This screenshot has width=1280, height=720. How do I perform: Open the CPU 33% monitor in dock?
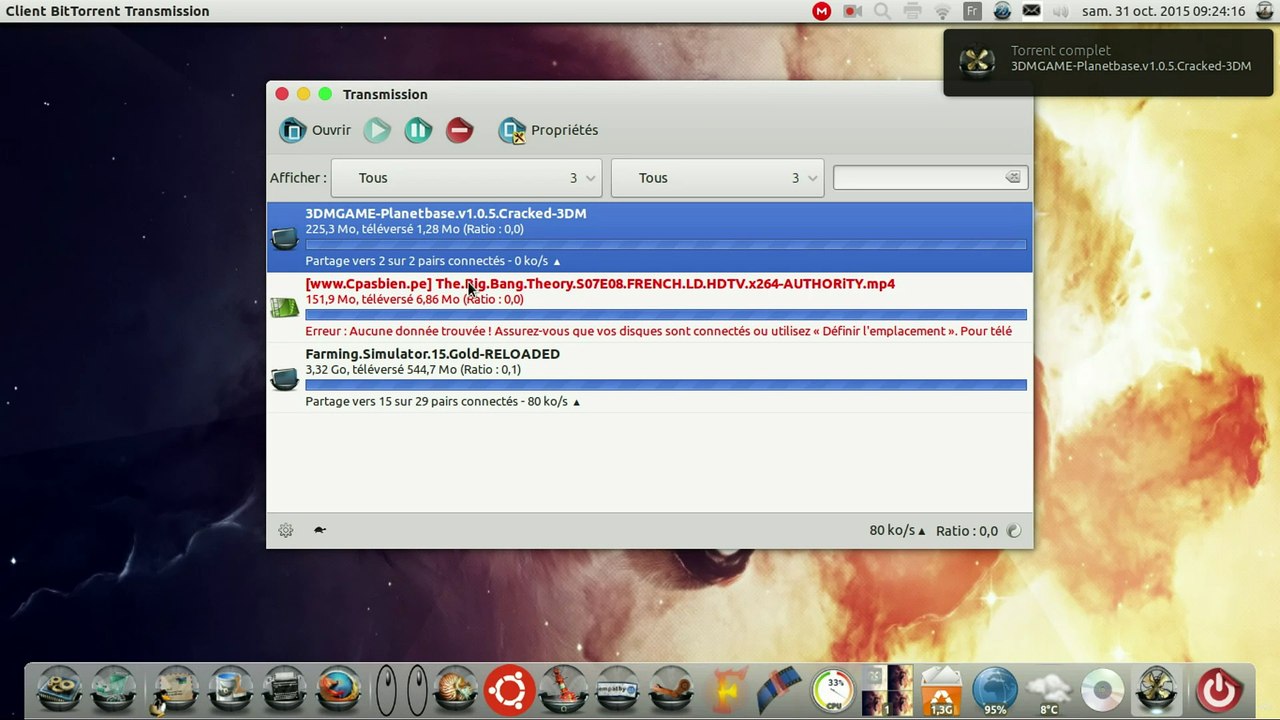833,690
